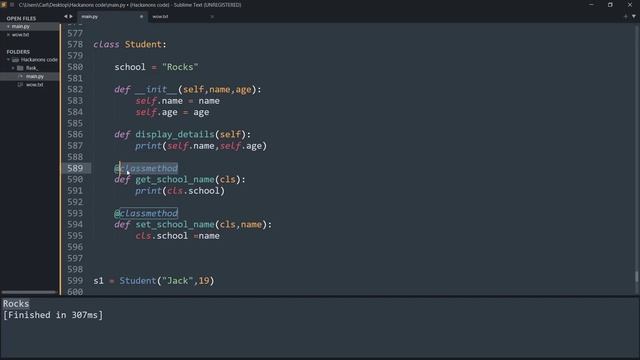Click 'Rocks' output in build panel
This screenshot has height=360, width=640.
pos(16,304)
